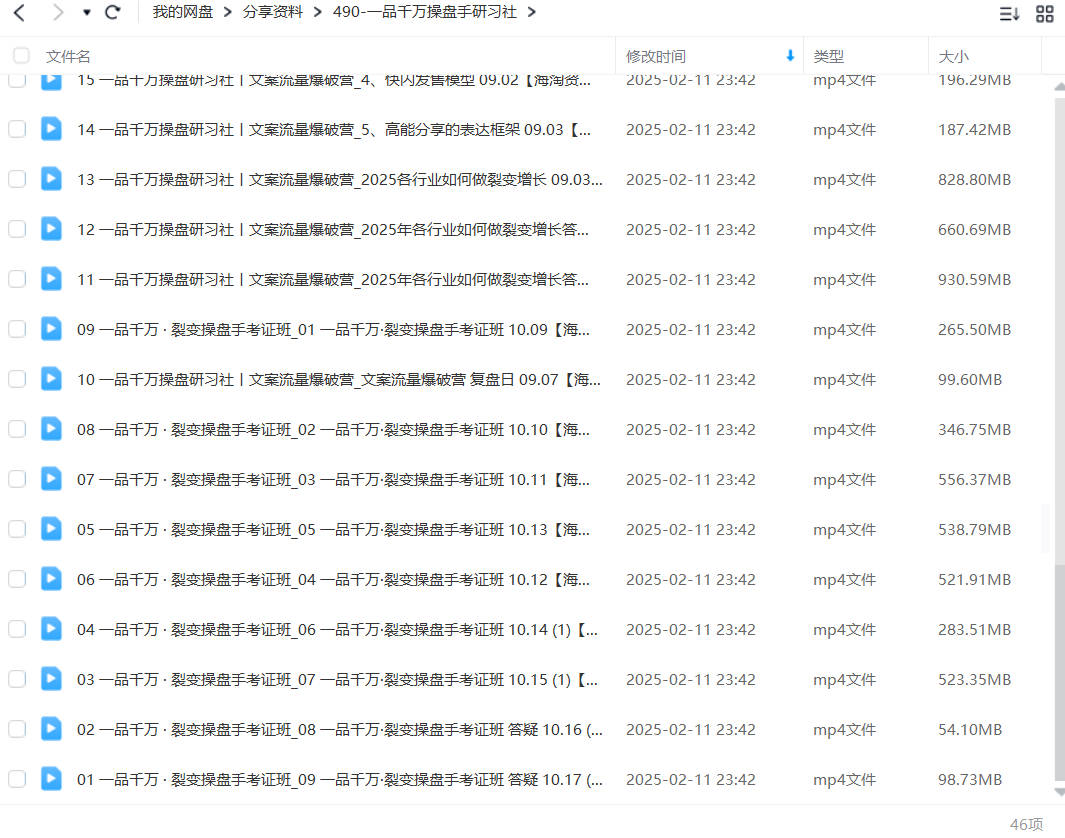This screenshot has height=838, width=1065.
Task: Open the 490-一品千万操盘手研习社 breadcrumb
Action: pyautogui.click(x=425, y=12)
